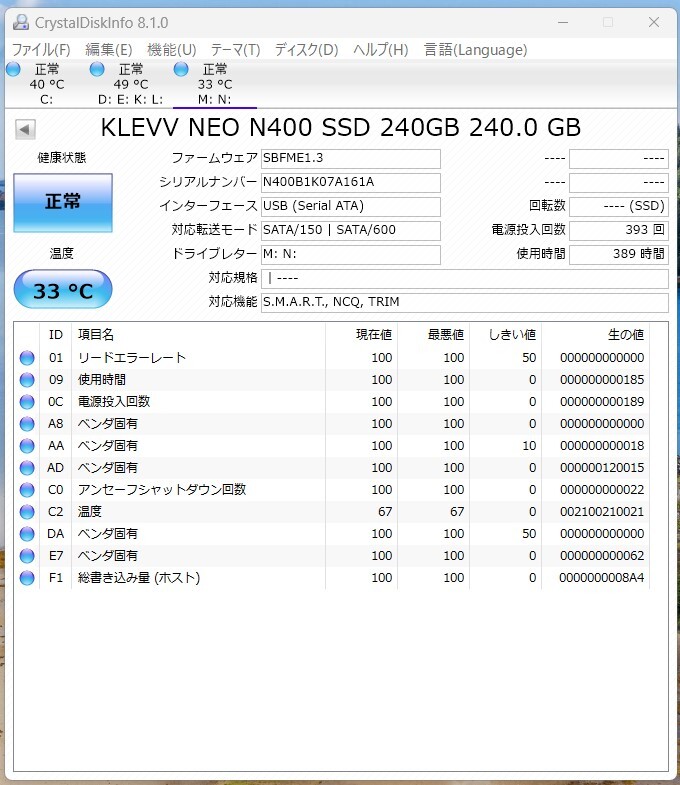Select the M: N: drive tab
This screenshot has height=785, width=680.
[x=215, y=84]
